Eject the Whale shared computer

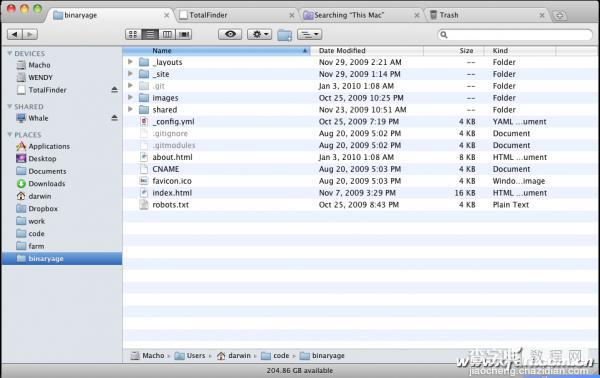(x=114, y=118)
